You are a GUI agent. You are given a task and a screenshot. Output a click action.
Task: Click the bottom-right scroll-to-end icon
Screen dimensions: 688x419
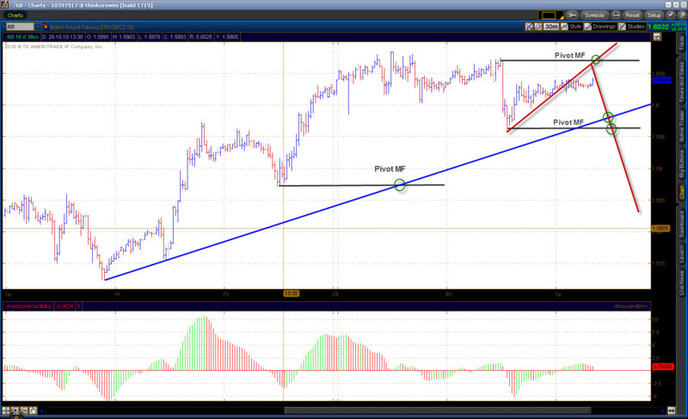click(671, 411)
